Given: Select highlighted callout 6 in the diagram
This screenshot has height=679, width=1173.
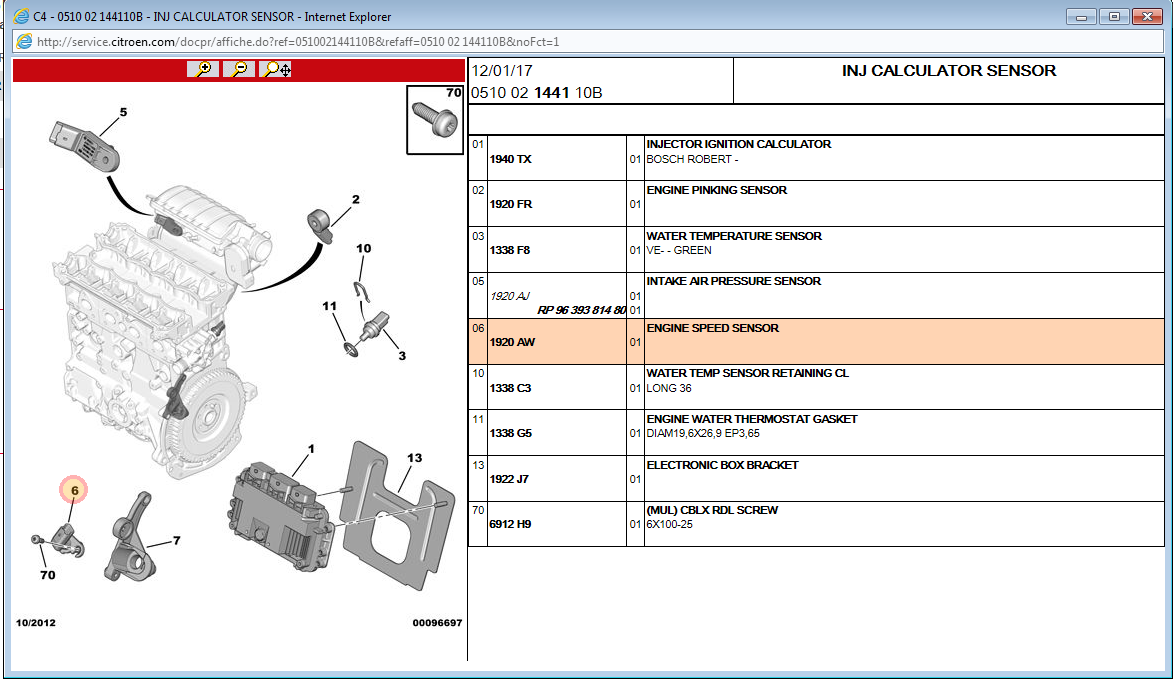Looking at the screenshot, I should point(74,491).
